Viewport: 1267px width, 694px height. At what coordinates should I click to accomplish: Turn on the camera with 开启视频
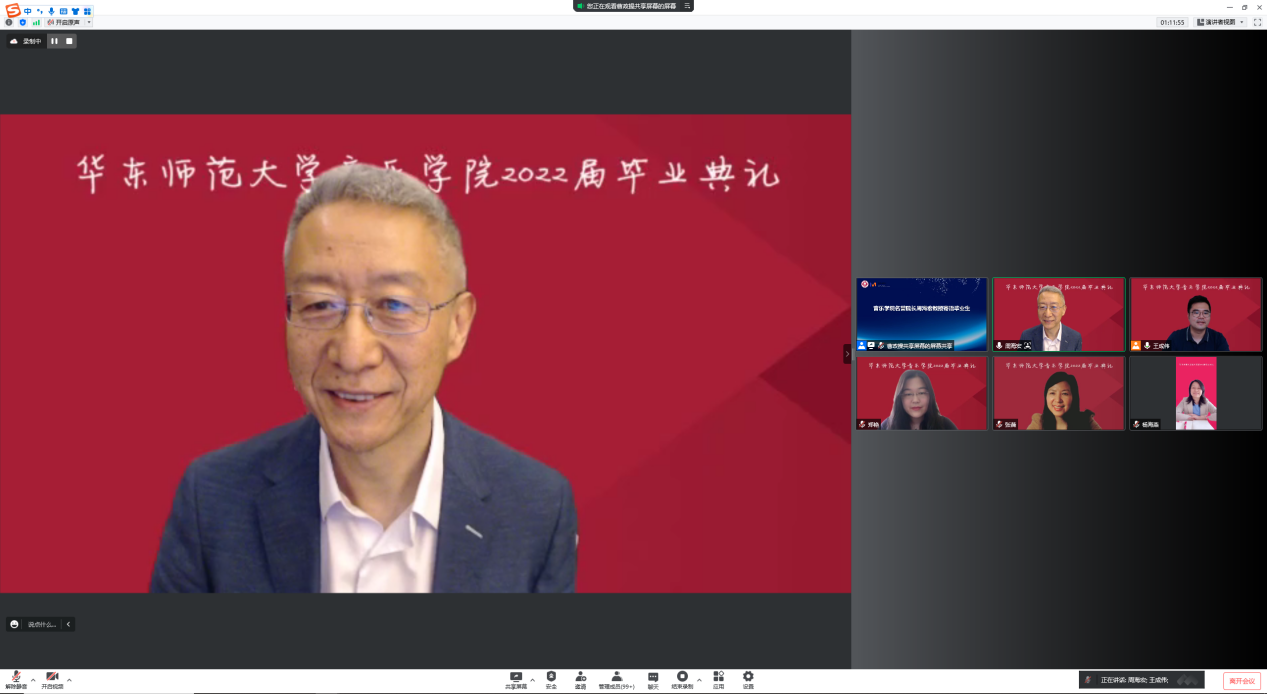[x=52, y=678]
